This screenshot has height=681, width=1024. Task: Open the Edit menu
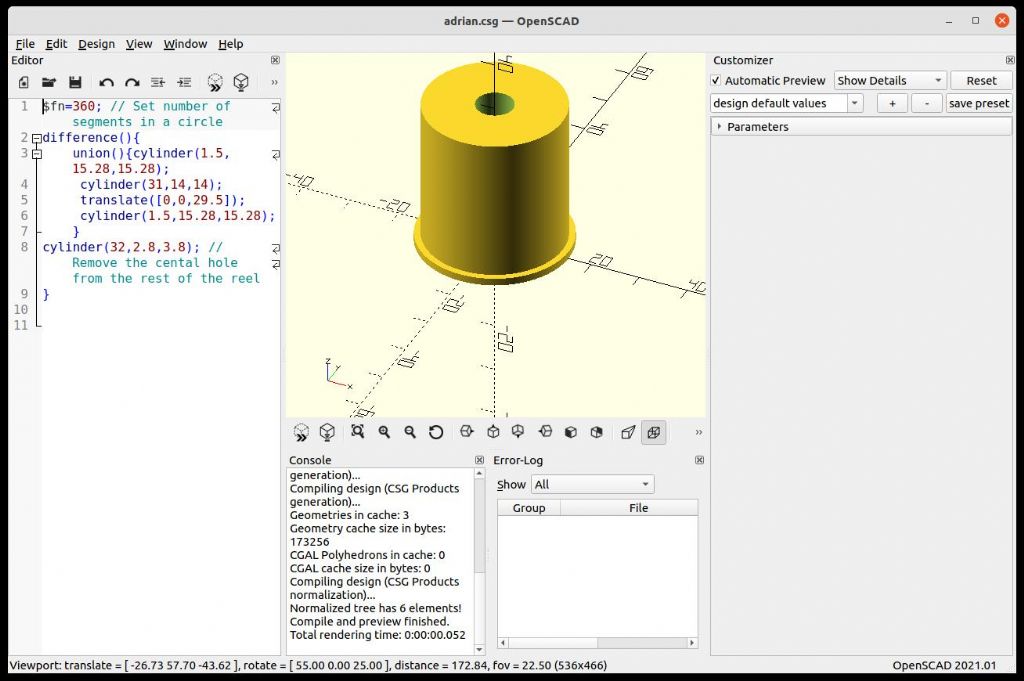click(56, 44)
